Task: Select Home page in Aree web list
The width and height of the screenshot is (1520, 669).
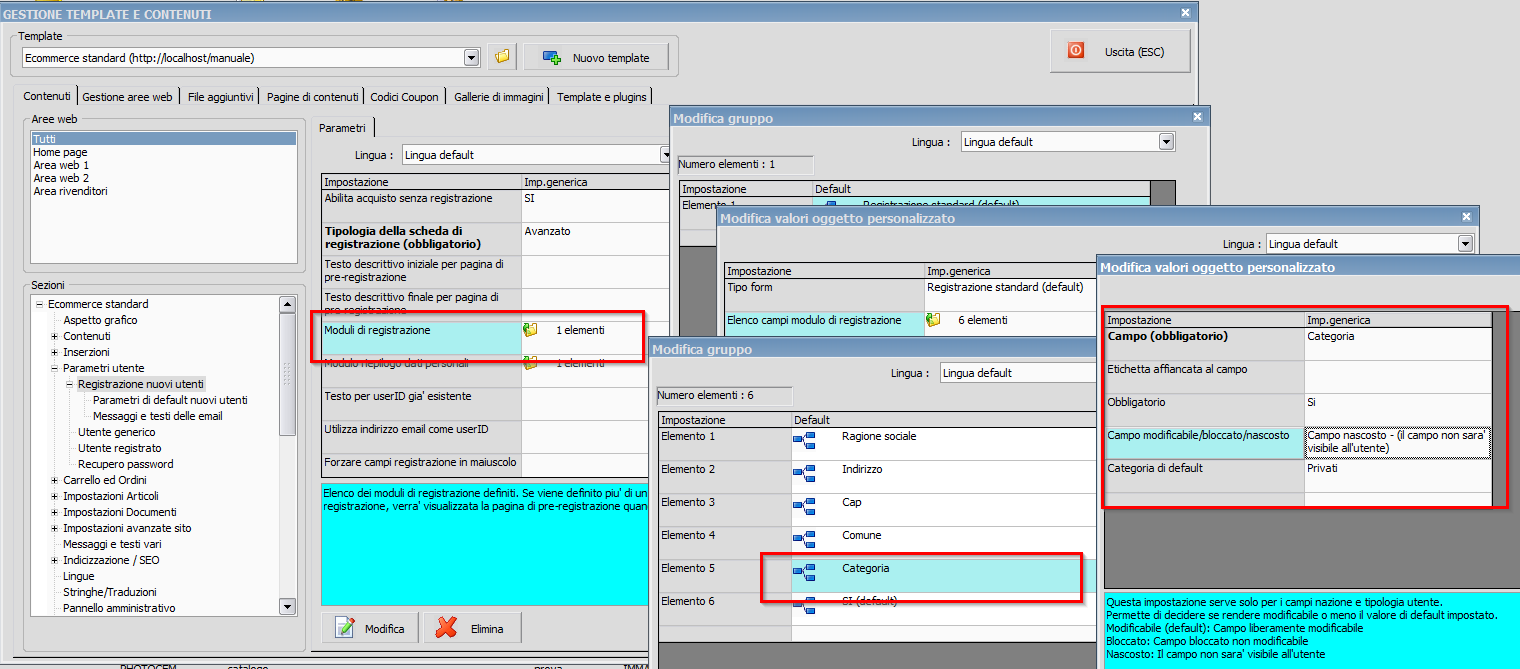Action: [x=164, y=152]
